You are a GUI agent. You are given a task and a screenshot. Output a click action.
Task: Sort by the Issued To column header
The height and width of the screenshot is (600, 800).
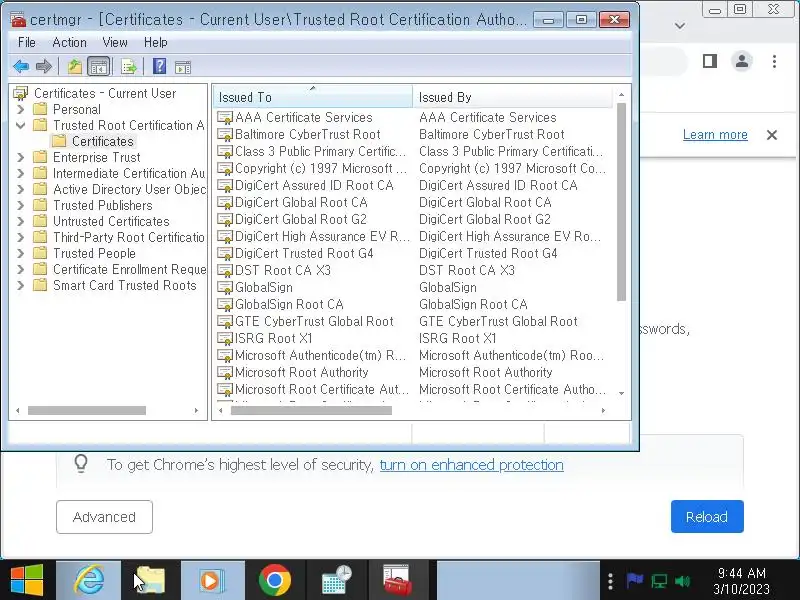[x=313, y=97]
